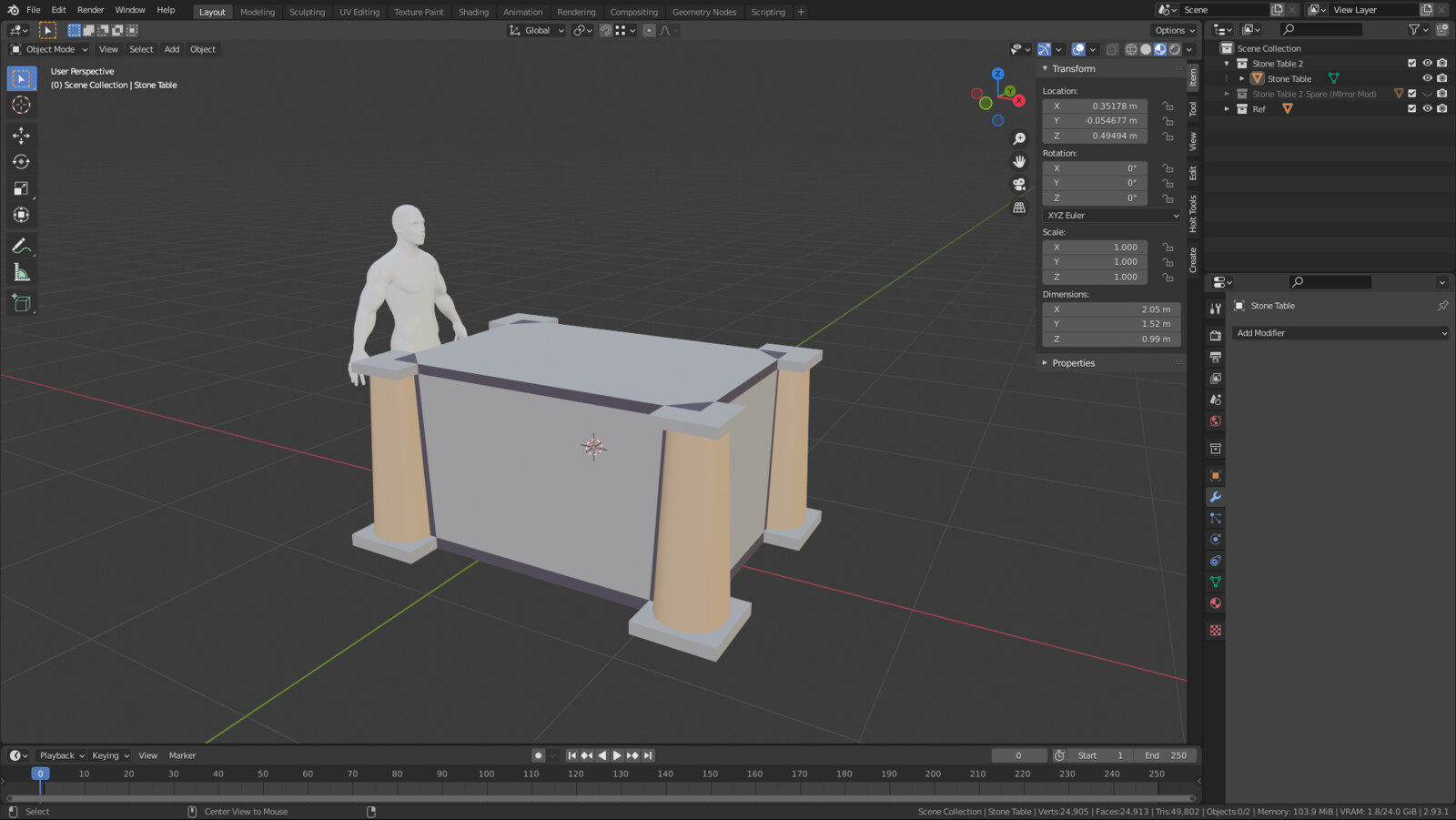Expand the Properties panel in sidebar
The image size is (1456, 820).
tap(1045, 363)
